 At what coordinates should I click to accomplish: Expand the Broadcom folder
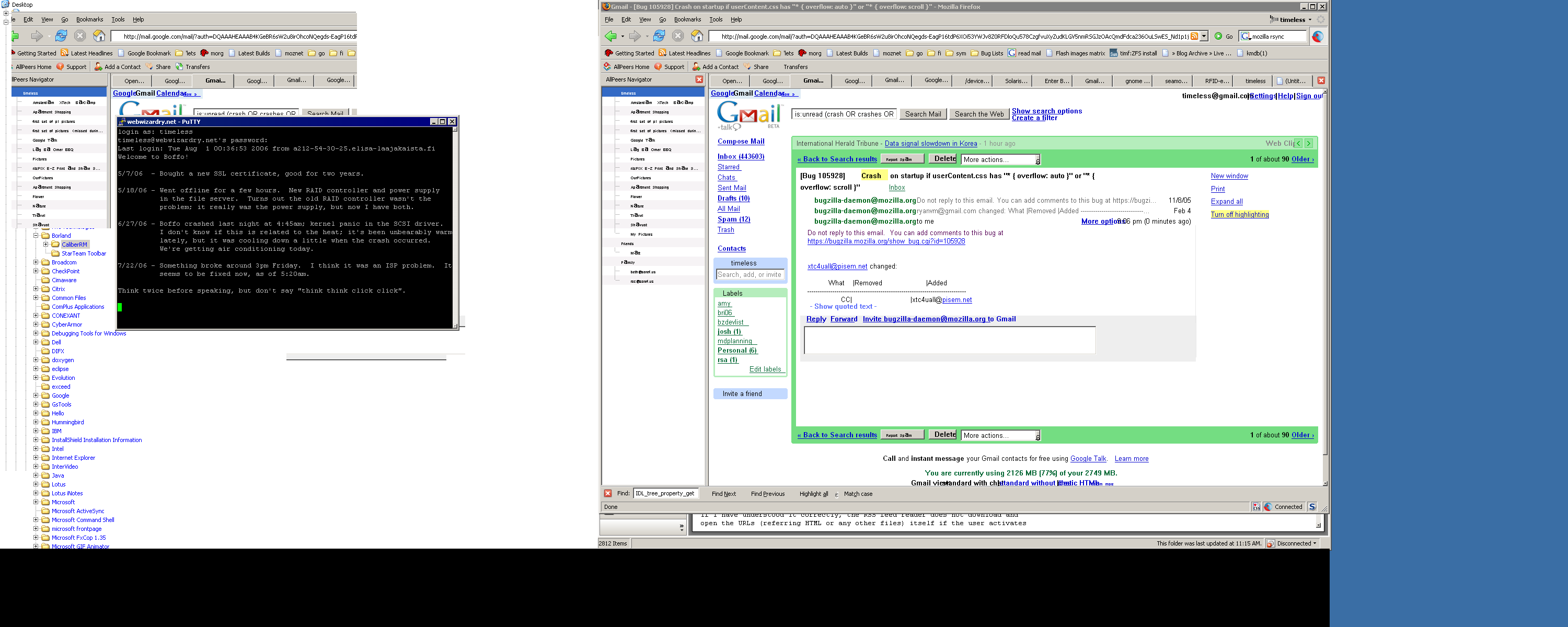36,262
